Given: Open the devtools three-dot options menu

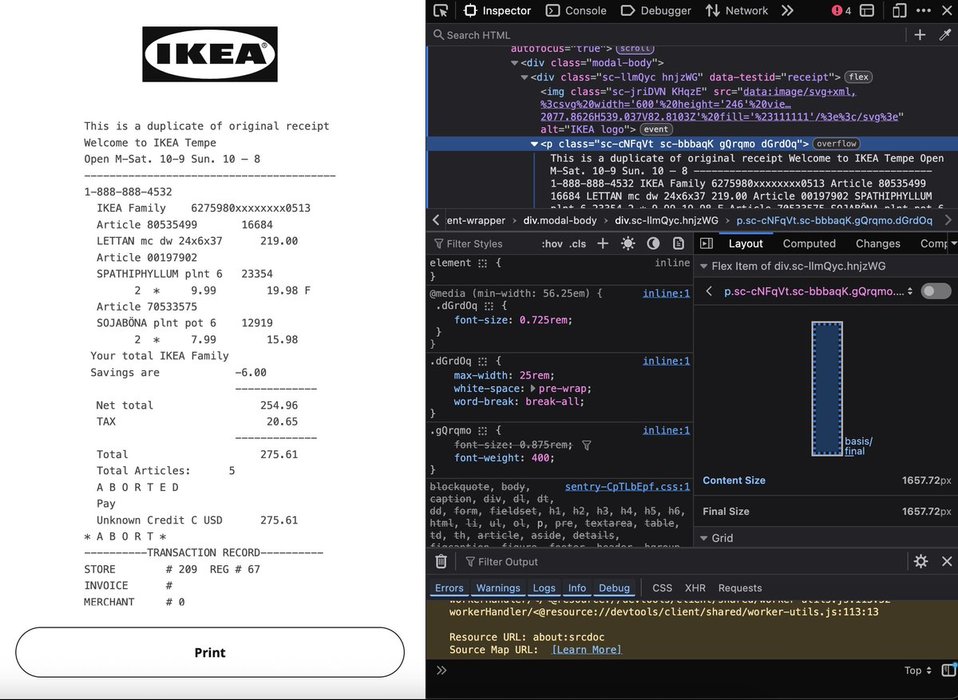Looking at the screenshot, I should coord(924,10).
